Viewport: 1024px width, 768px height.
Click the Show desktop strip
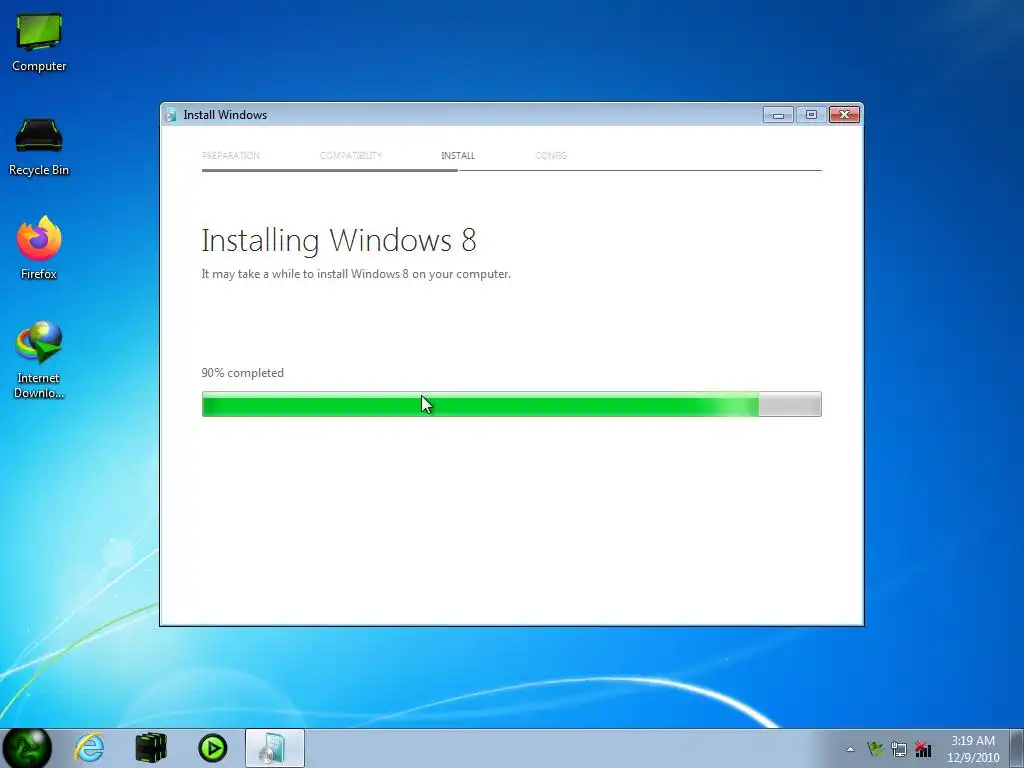(1017, 748)
